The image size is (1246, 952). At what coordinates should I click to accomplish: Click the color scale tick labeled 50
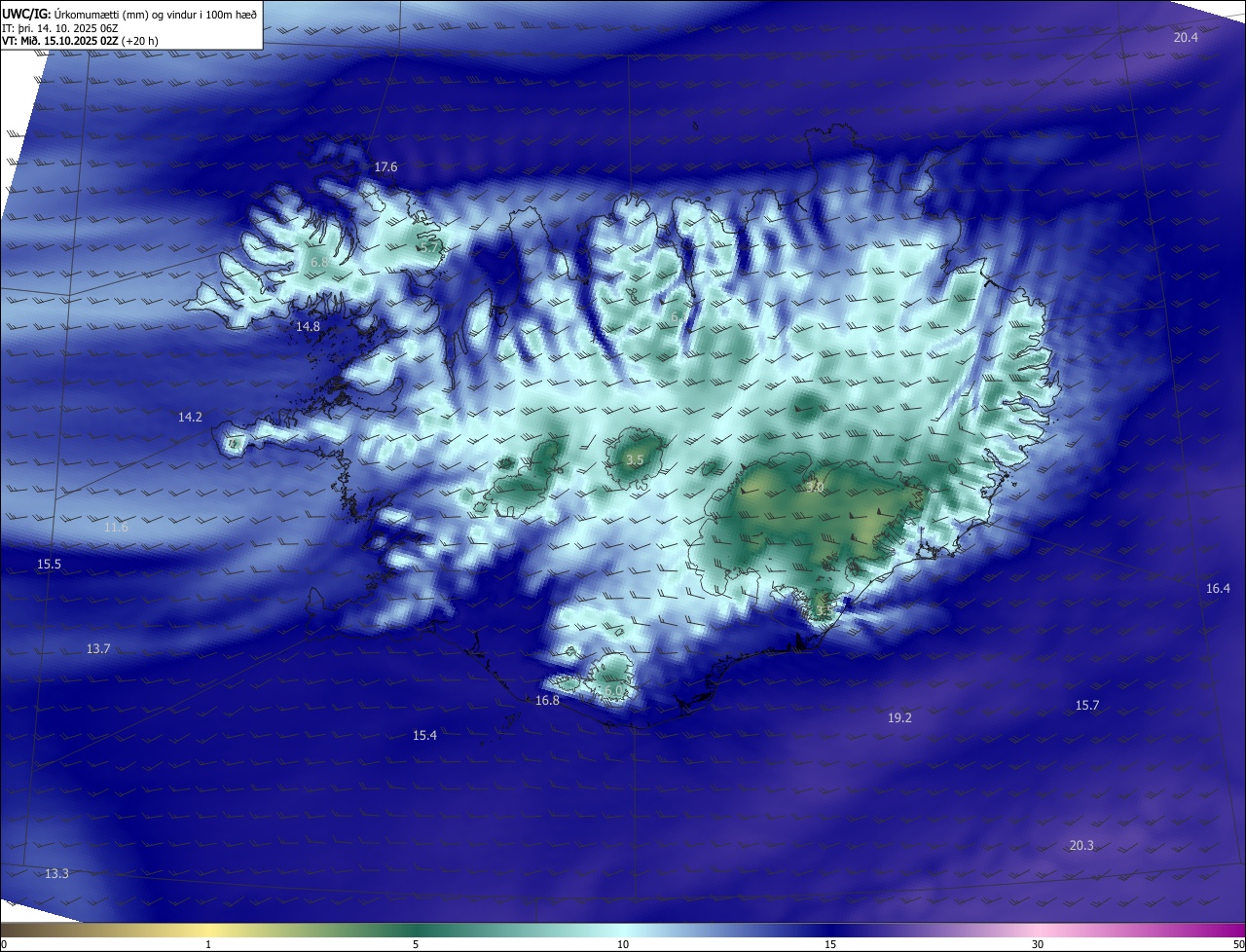[x=1238, y=944]
